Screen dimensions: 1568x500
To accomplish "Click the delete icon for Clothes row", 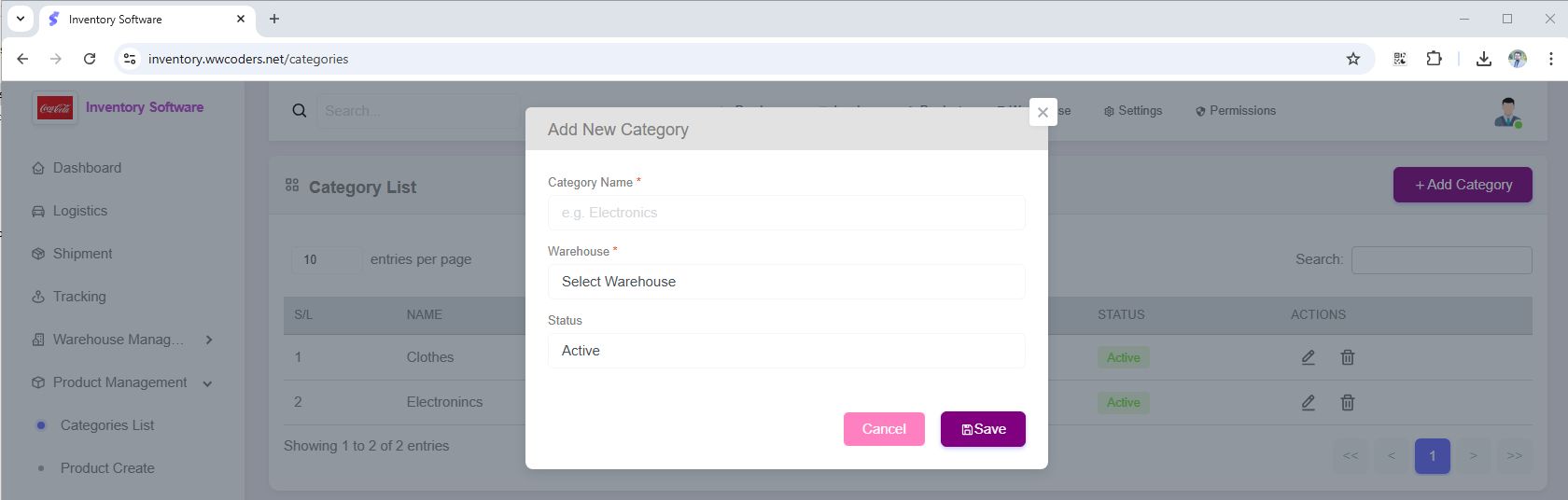I will coord(1348,357).
